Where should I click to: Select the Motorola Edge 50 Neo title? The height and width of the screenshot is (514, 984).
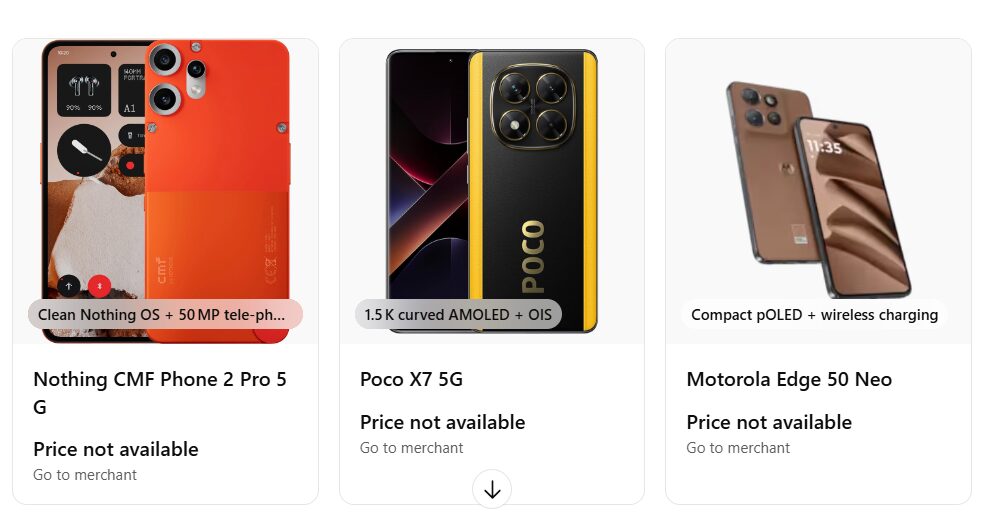pyautogui.click(x=789, y=379)
